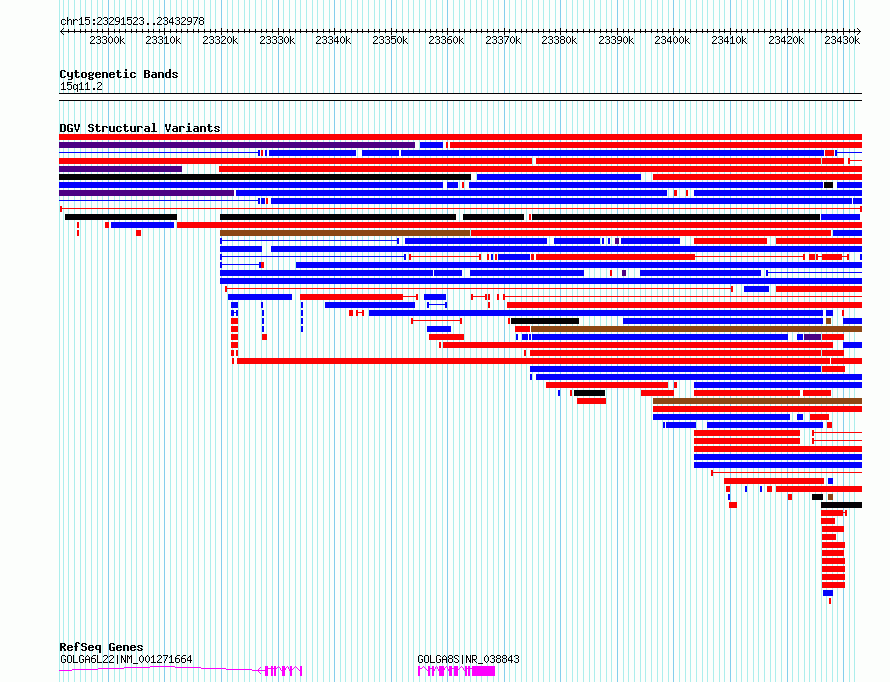Click the 15q11.2 cytogenetic band bar
Image resolution: width=890 pixels, height=682 pixels.
pos(460,97)
